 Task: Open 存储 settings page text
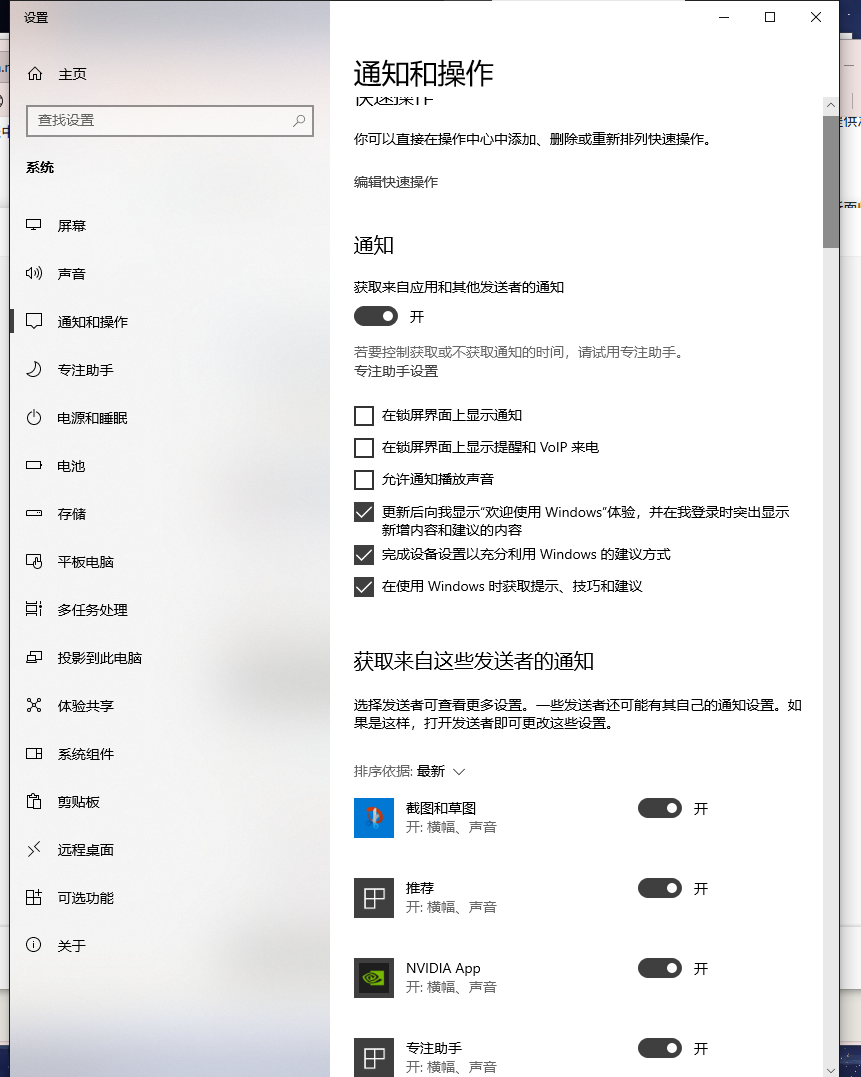click(x=71, y=514)
